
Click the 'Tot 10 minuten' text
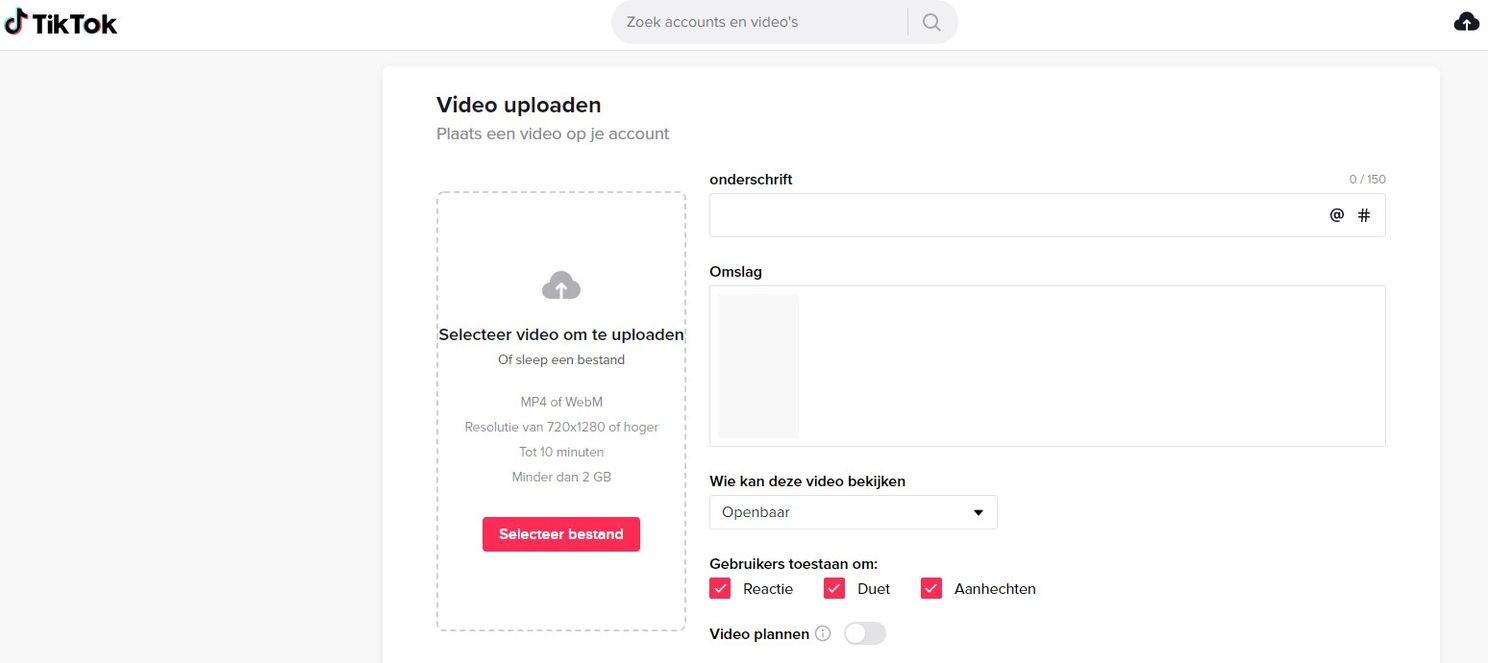pos(561,452)
